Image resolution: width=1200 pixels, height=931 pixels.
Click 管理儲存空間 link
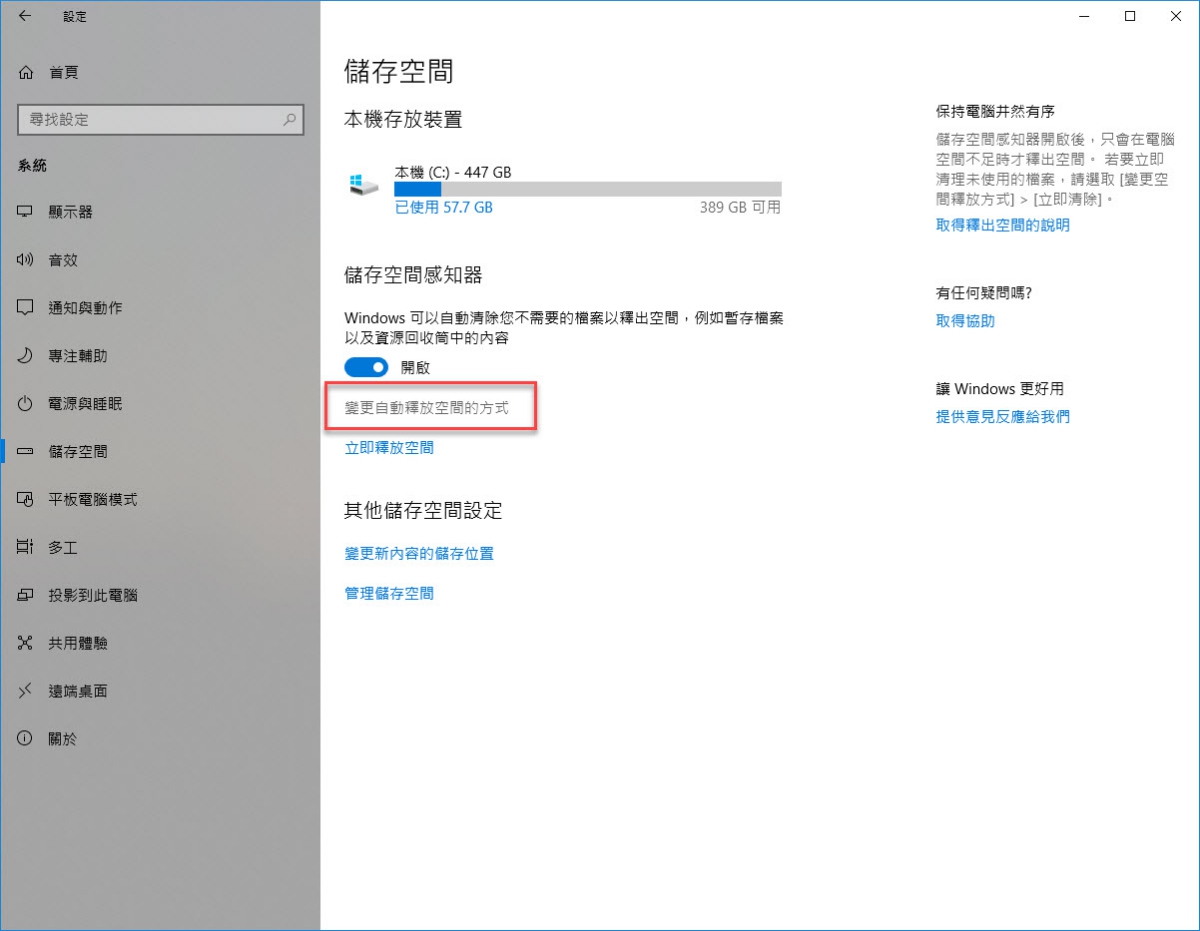(389, 593)
